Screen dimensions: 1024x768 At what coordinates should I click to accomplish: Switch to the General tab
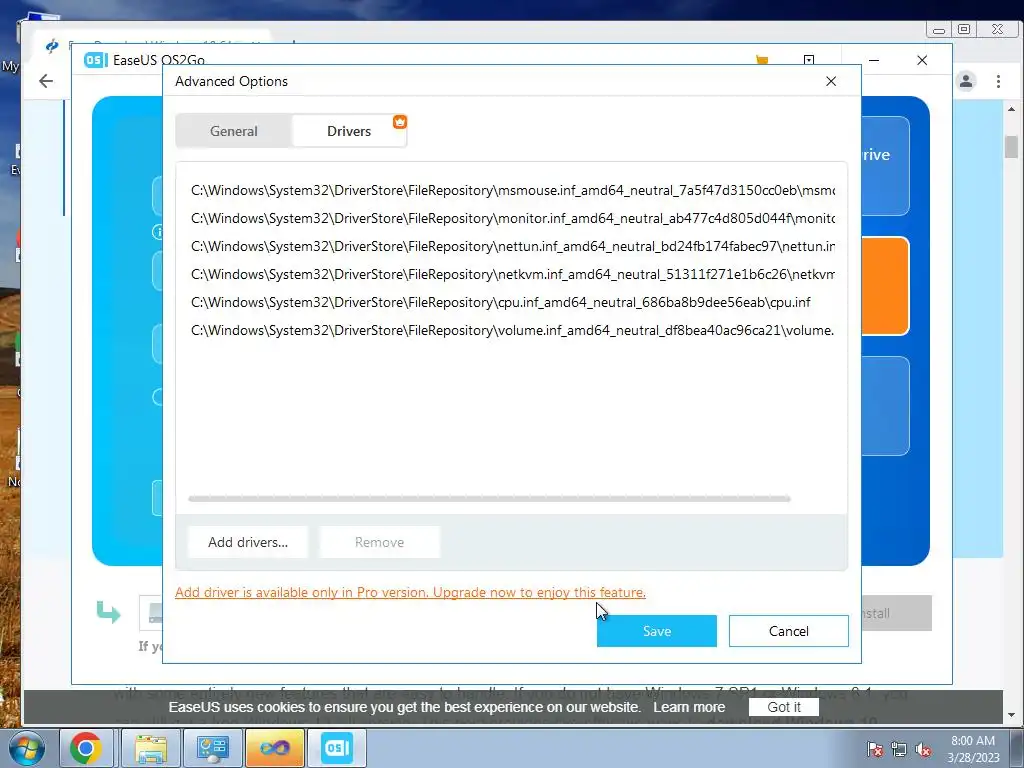click(x=234, y=131)
